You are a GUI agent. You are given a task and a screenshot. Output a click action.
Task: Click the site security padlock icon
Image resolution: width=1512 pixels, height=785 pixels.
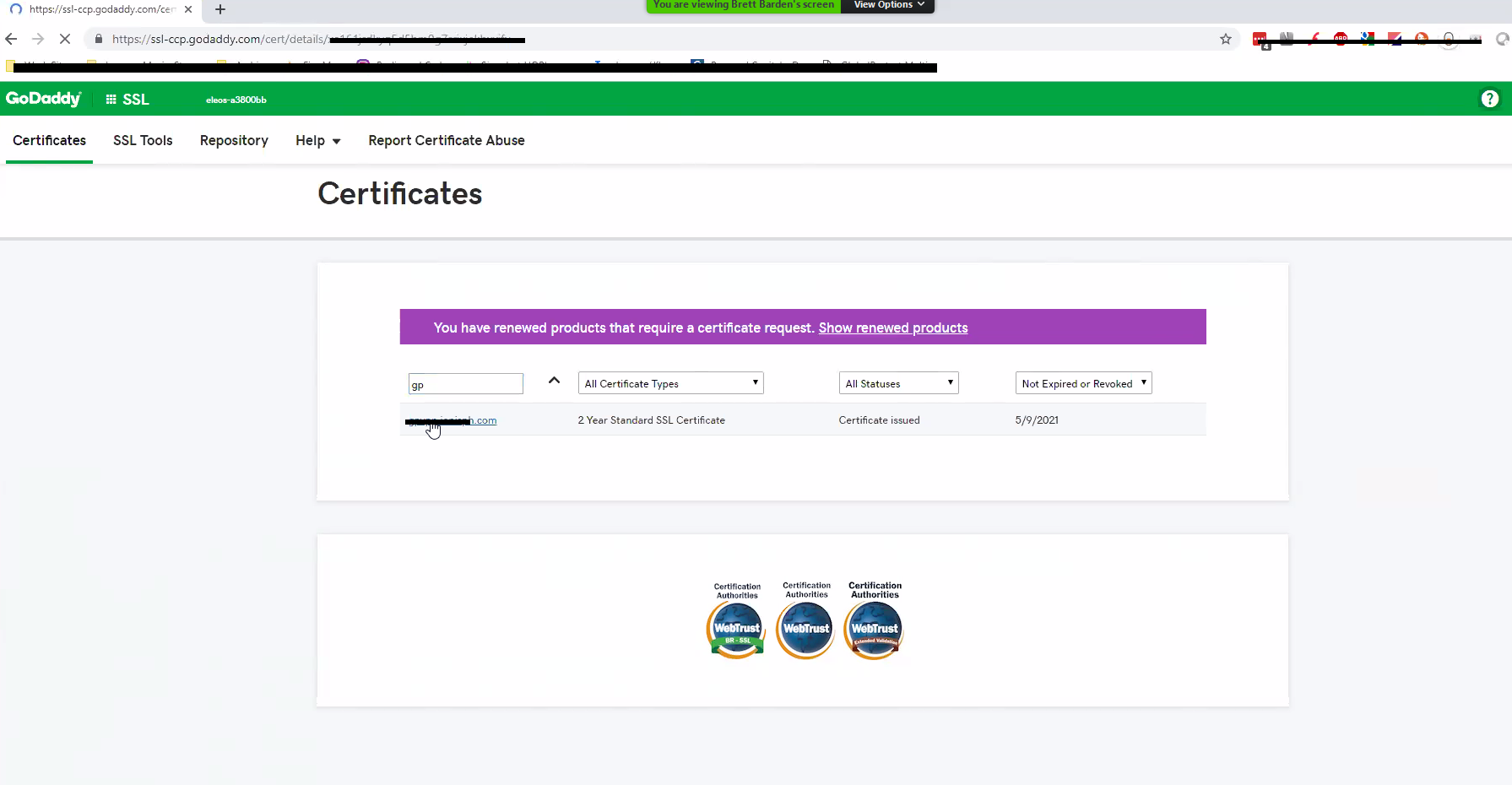click(98, 39)
